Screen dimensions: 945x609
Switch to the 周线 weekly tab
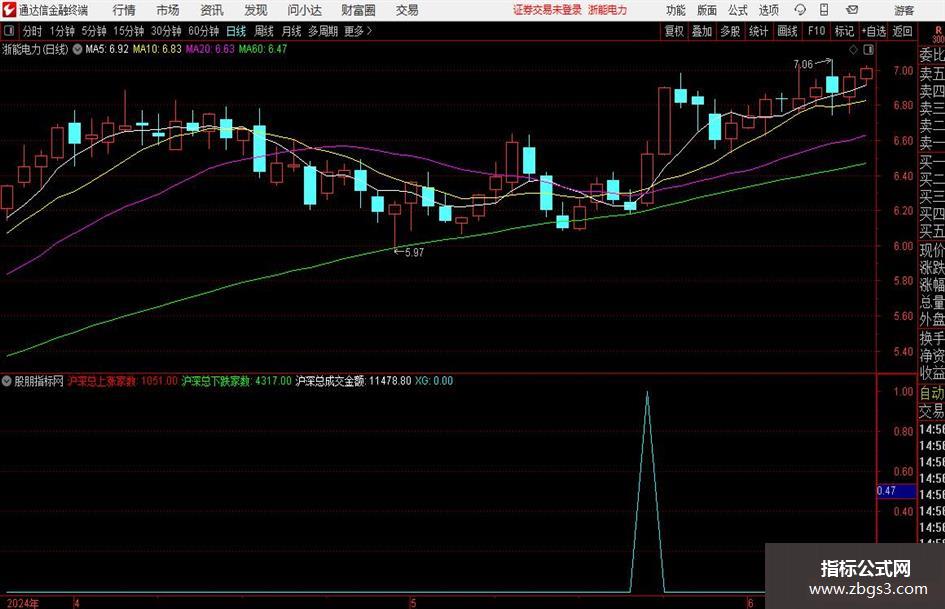[x=264, y=31]
